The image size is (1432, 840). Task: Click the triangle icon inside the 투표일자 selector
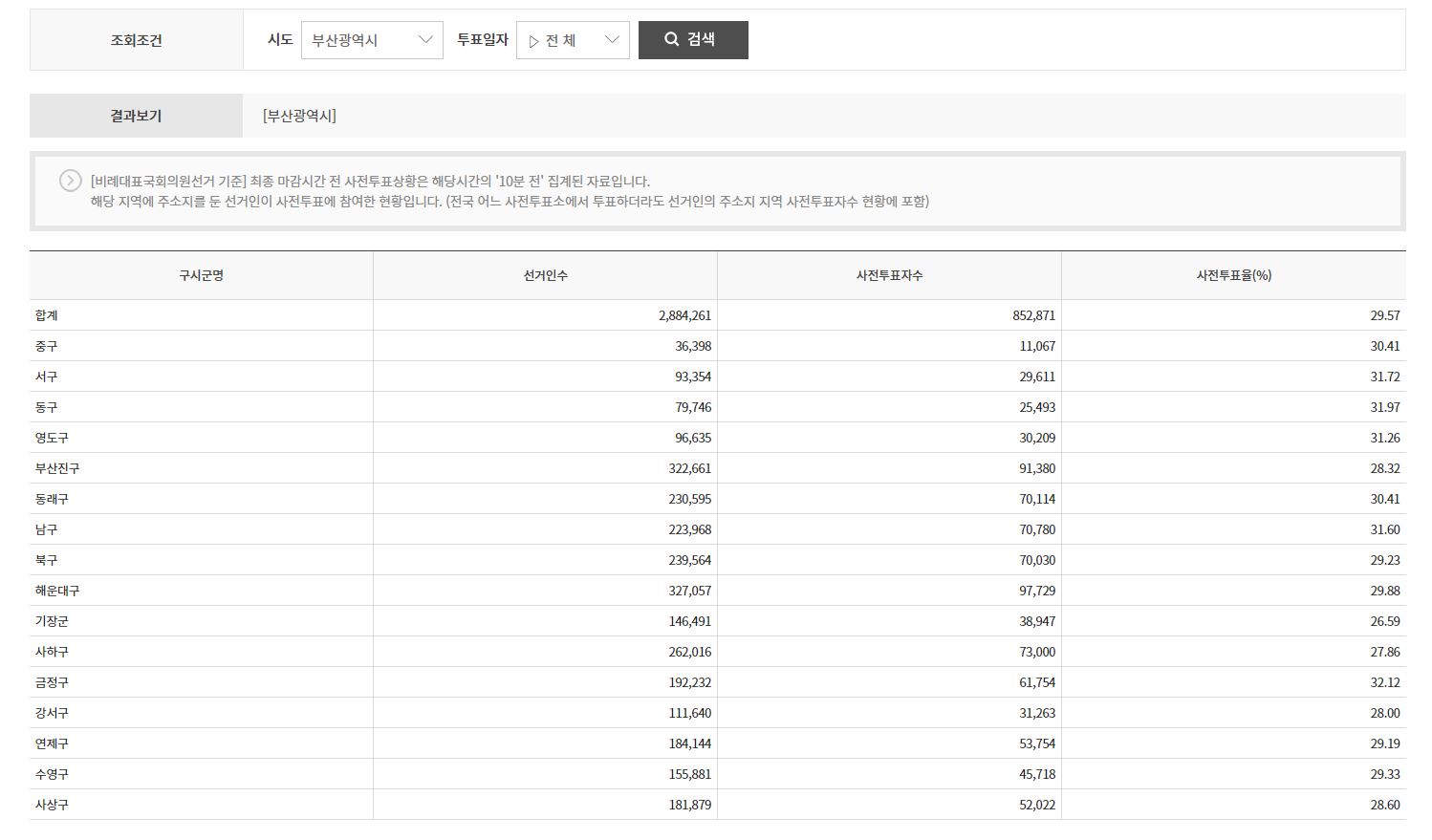(x=533, y=41)
